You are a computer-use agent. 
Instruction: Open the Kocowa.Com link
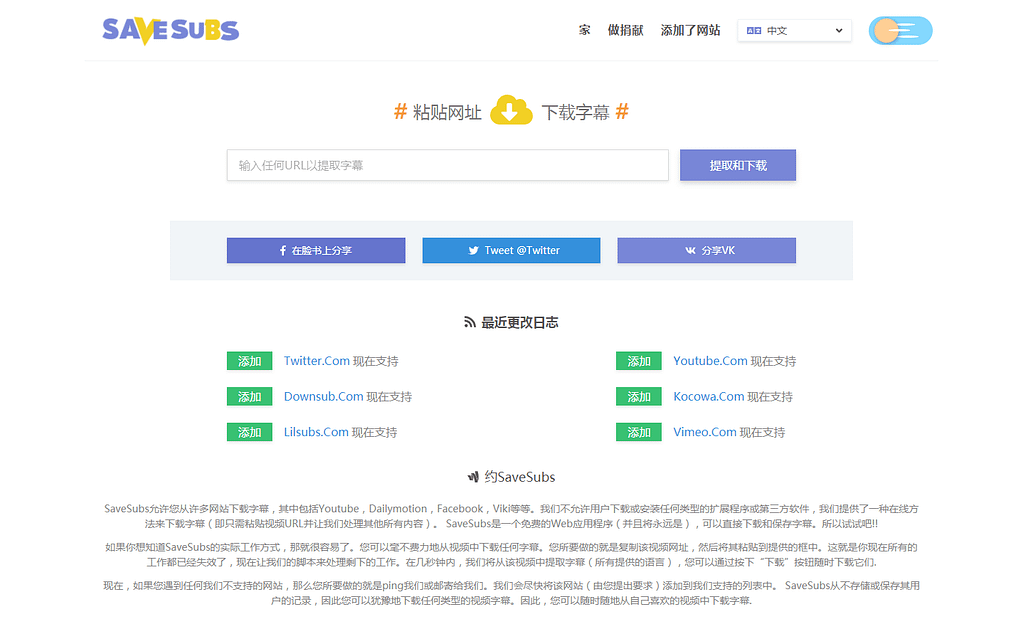tap(709, 397)
